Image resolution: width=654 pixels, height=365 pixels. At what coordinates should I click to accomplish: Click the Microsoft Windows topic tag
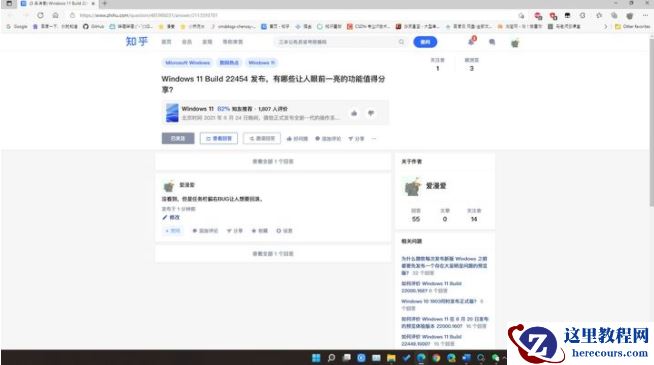(187, 63)
